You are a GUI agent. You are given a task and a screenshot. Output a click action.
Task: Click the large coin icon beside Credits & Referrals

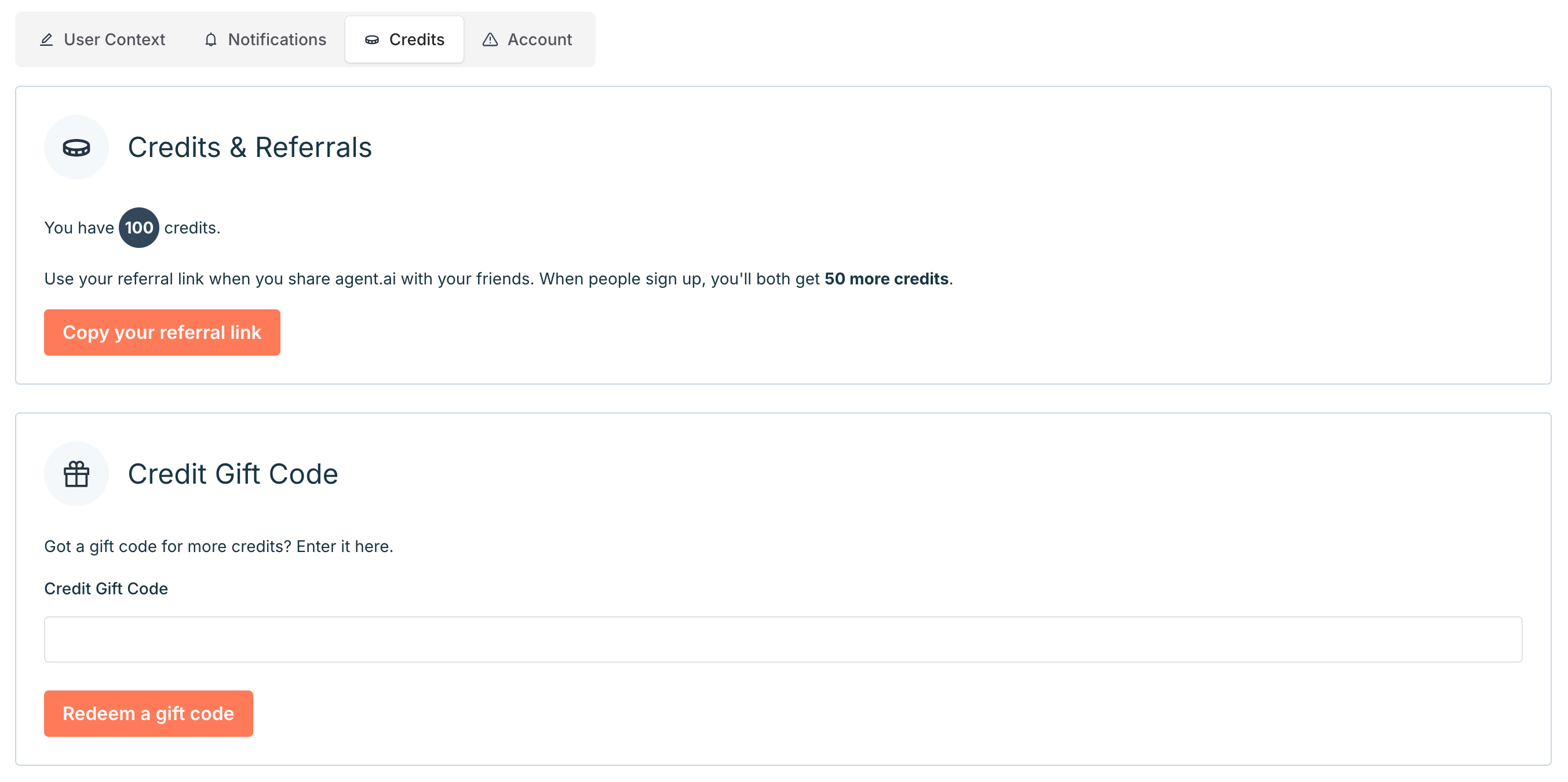pyautogui.click(x=76, y=147)
